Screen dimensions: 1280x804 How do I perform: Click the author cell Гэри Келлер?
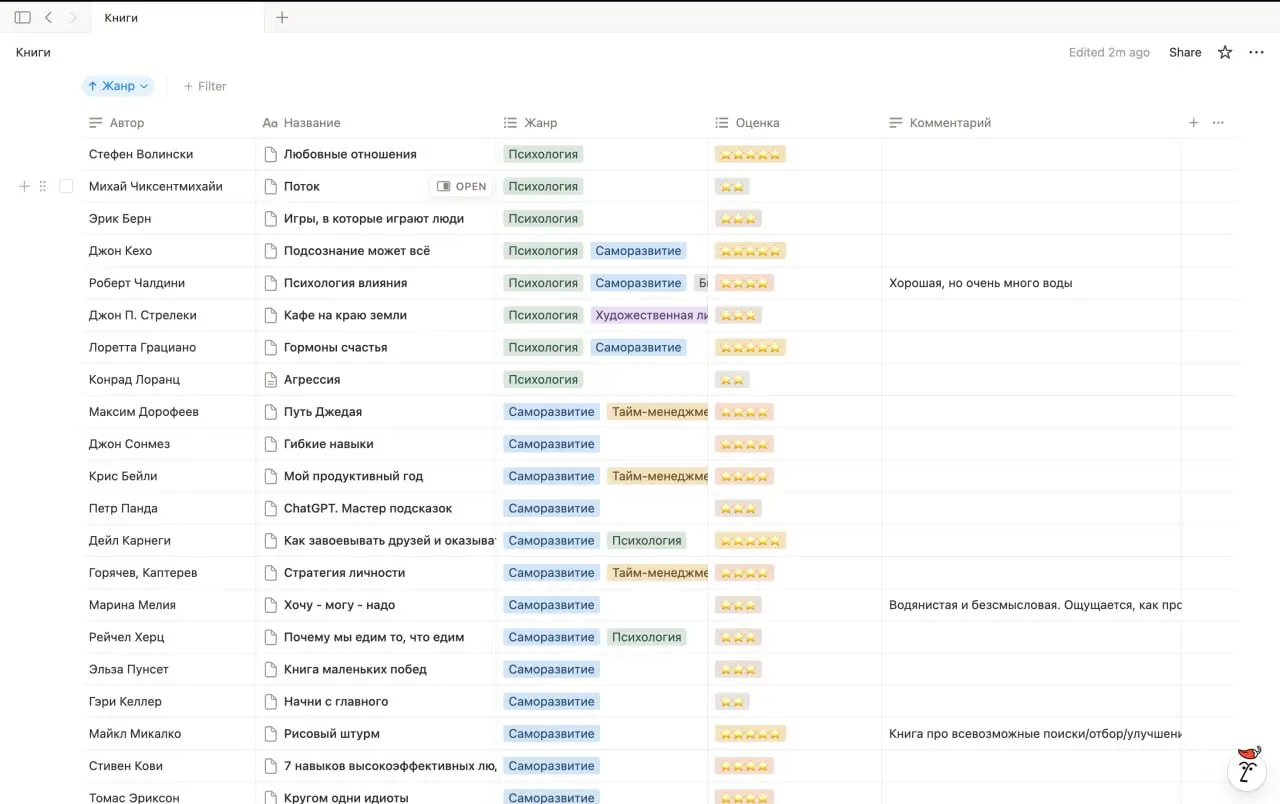point(125,702)
